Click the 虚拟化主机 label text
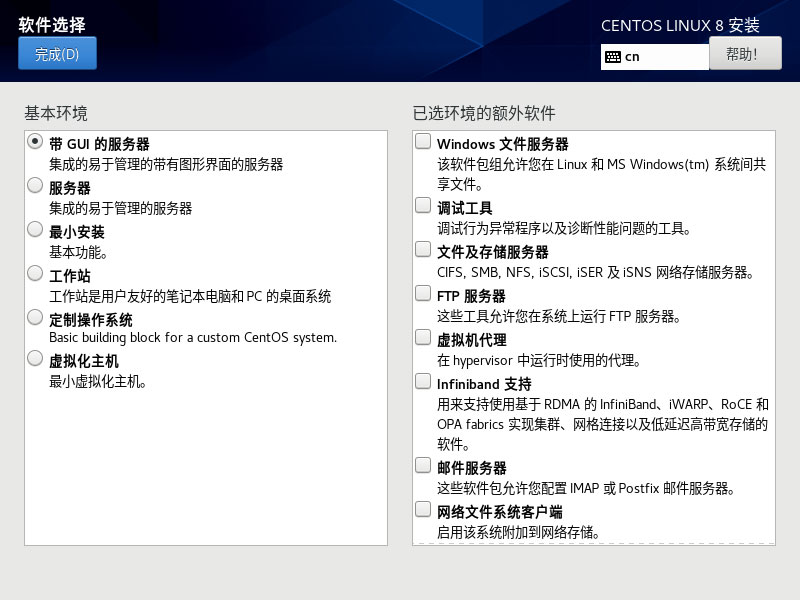The height and width of the screenshot is (600, 800). pos(84,361)
